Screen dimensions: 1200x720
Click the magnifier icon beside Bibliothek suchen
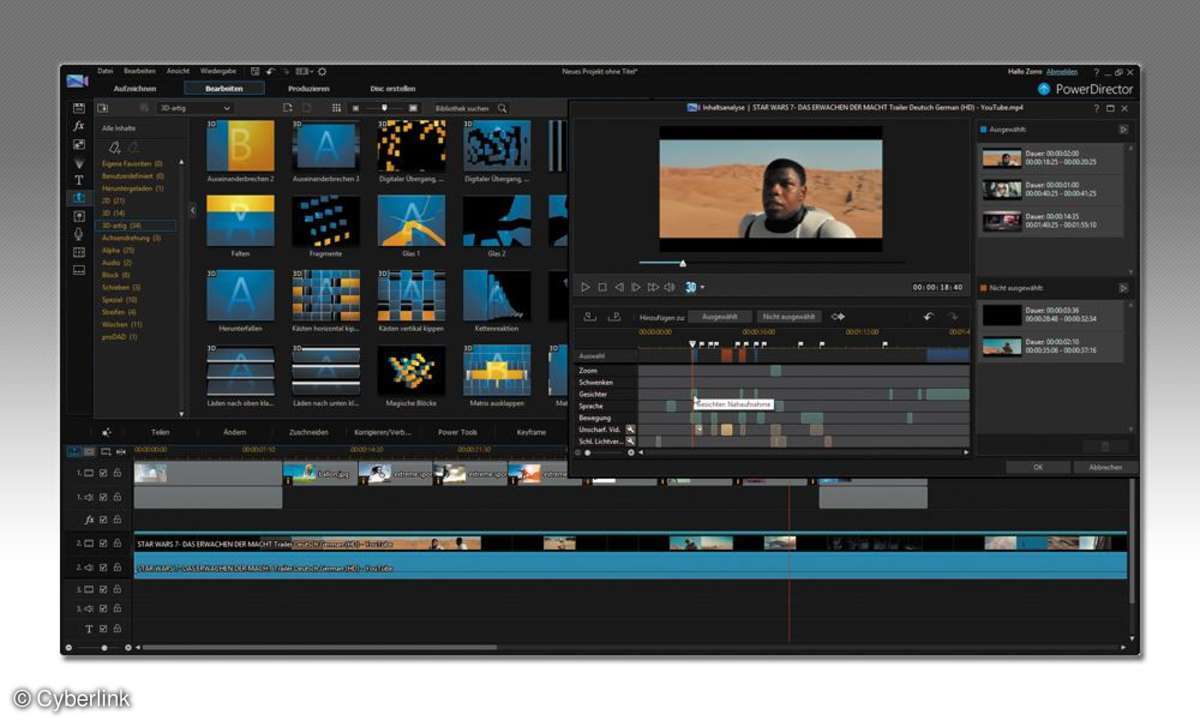(x=502, y=108)
